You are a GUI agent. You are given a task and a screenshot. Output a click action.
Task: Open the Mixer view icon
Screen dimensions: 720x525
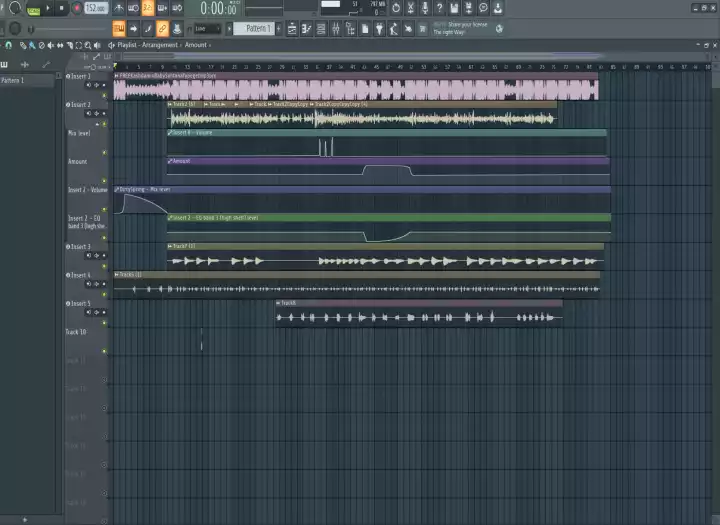336,29
